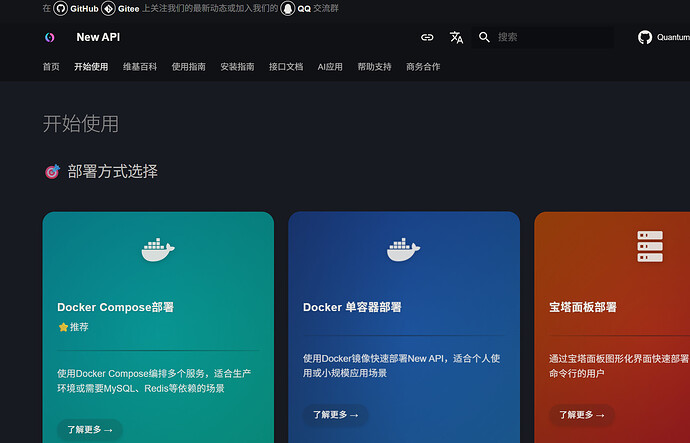Click the GitHub icon in the announcement bar

tap(60, 8)
